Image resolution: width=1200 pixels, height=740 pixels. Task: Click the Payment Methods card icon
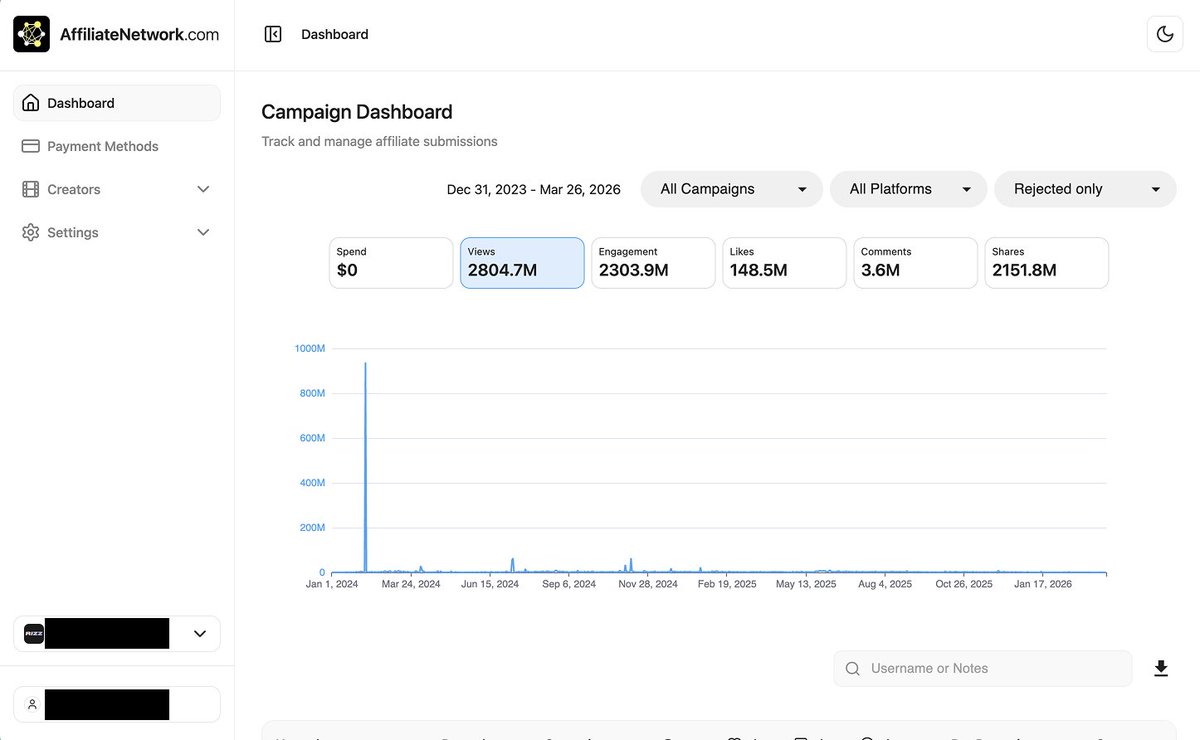(31, 146)
